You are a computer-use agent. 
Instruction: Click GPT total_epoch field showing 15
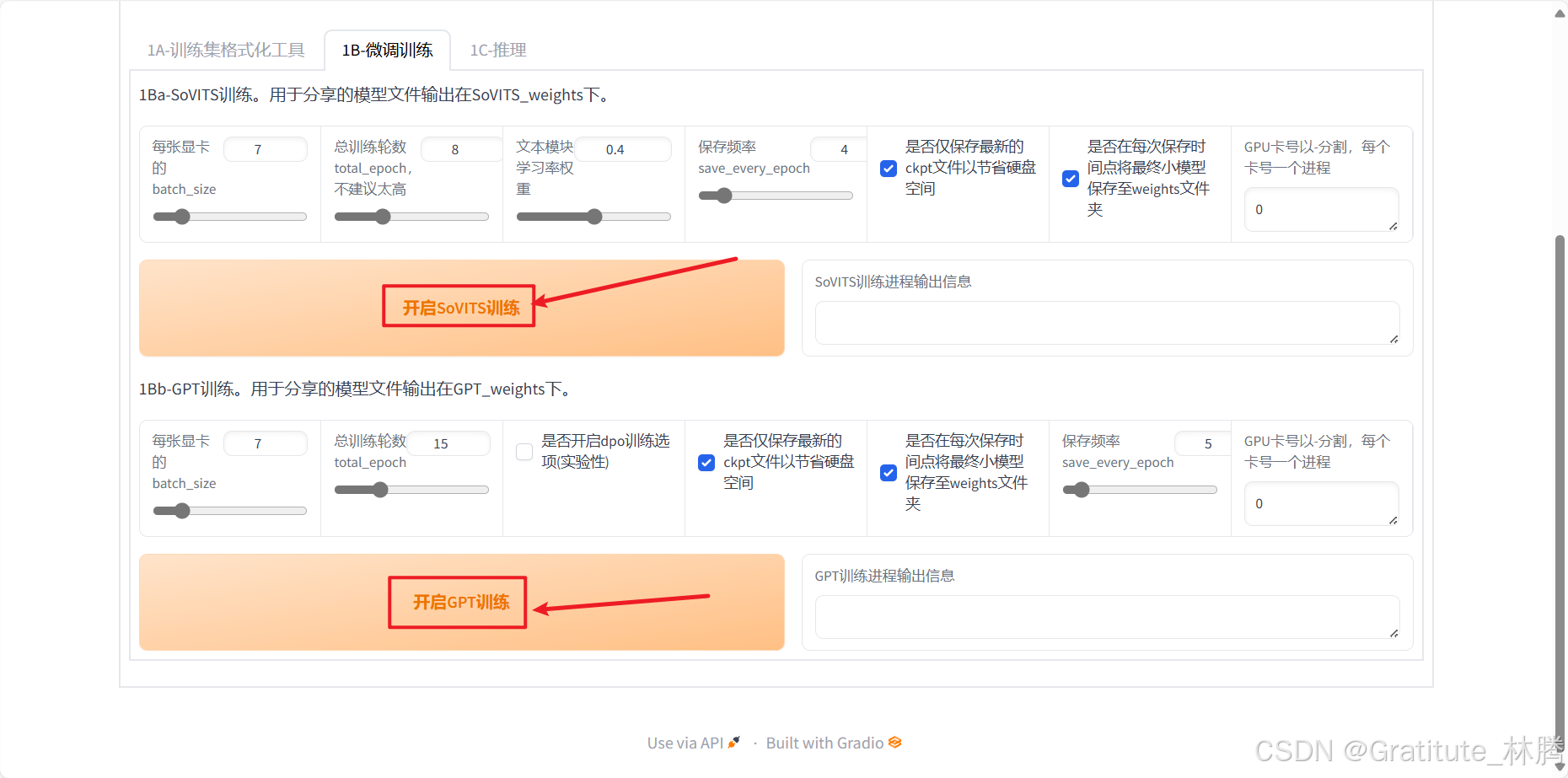(448, 443)
